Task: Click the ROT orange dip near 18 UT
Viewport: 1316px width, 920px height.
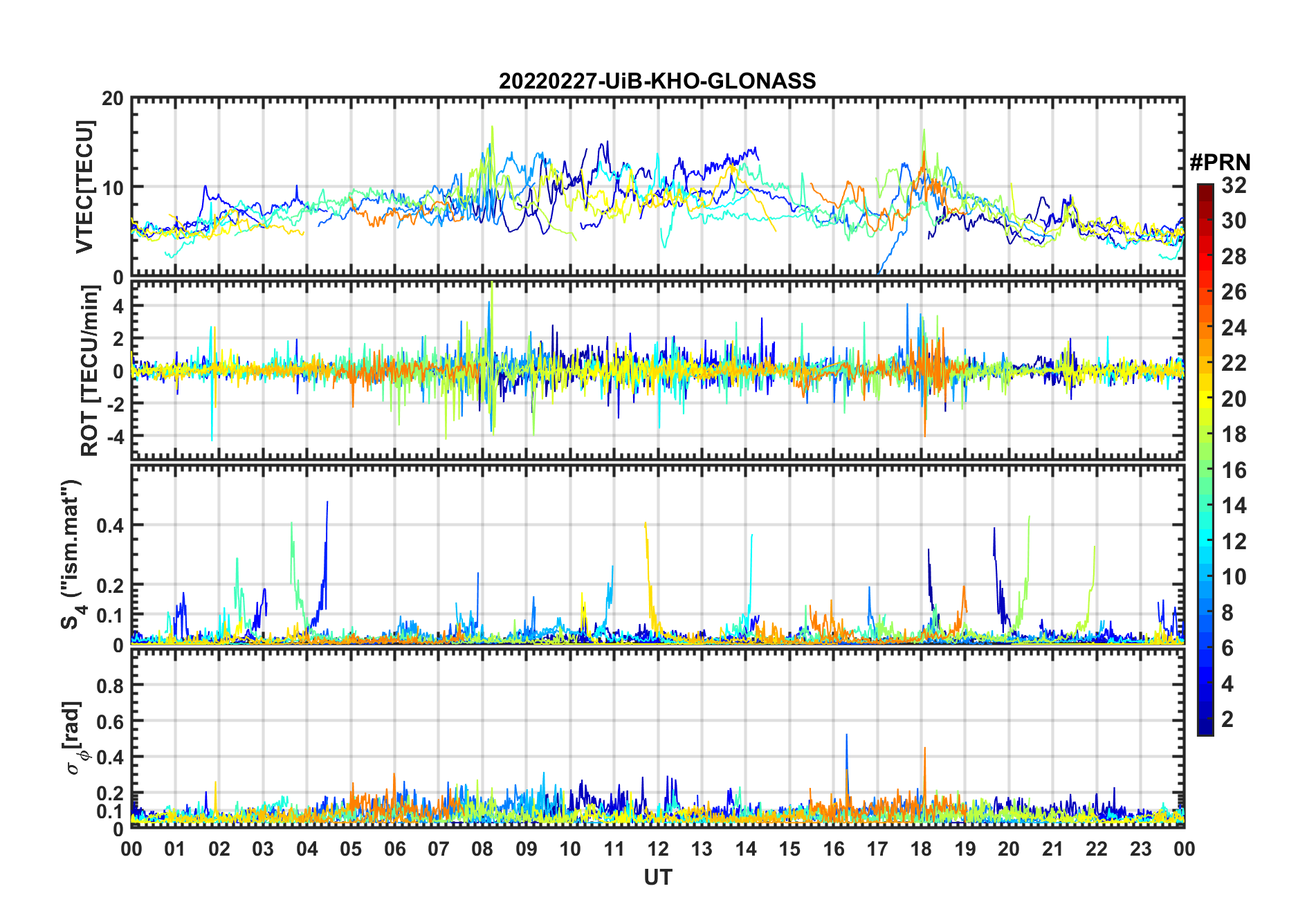Action: tap(925, 434)
